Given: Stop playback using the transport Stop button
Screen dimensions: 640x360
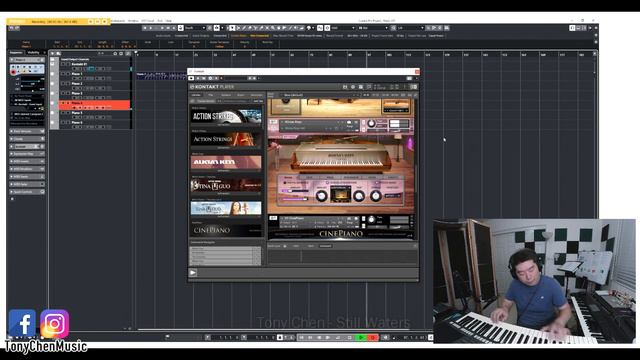Looking at the screenshot, I should [x=350, y=338].
